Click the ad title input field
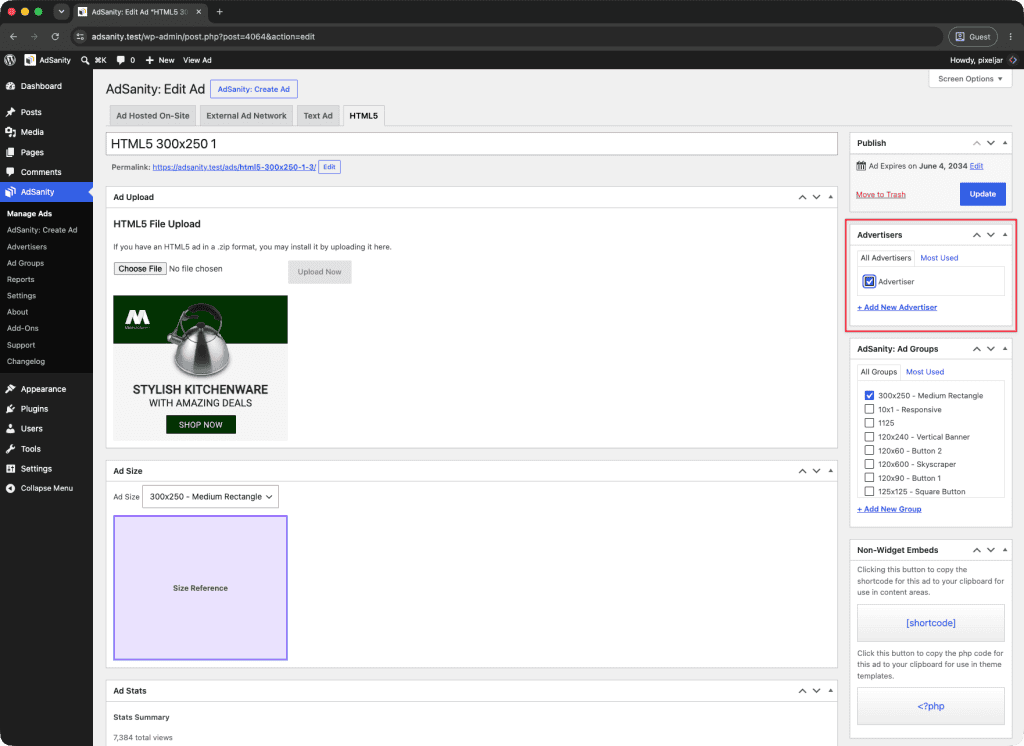Image resolution: width=1024 pixels, height=746 pixels. tap(472, 144)
